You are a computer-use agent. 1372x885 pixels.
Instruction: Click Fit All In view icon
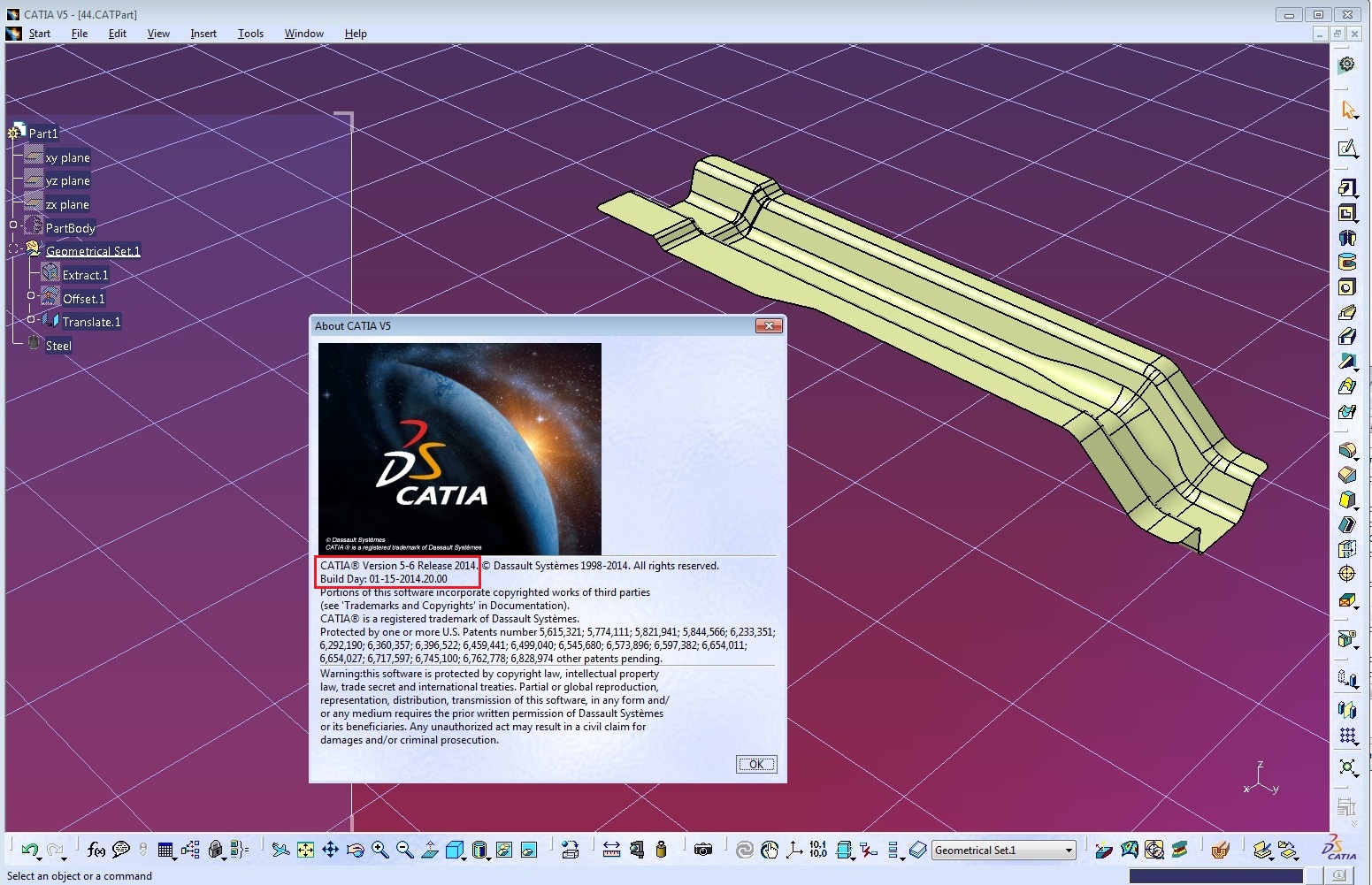[305, 850]
